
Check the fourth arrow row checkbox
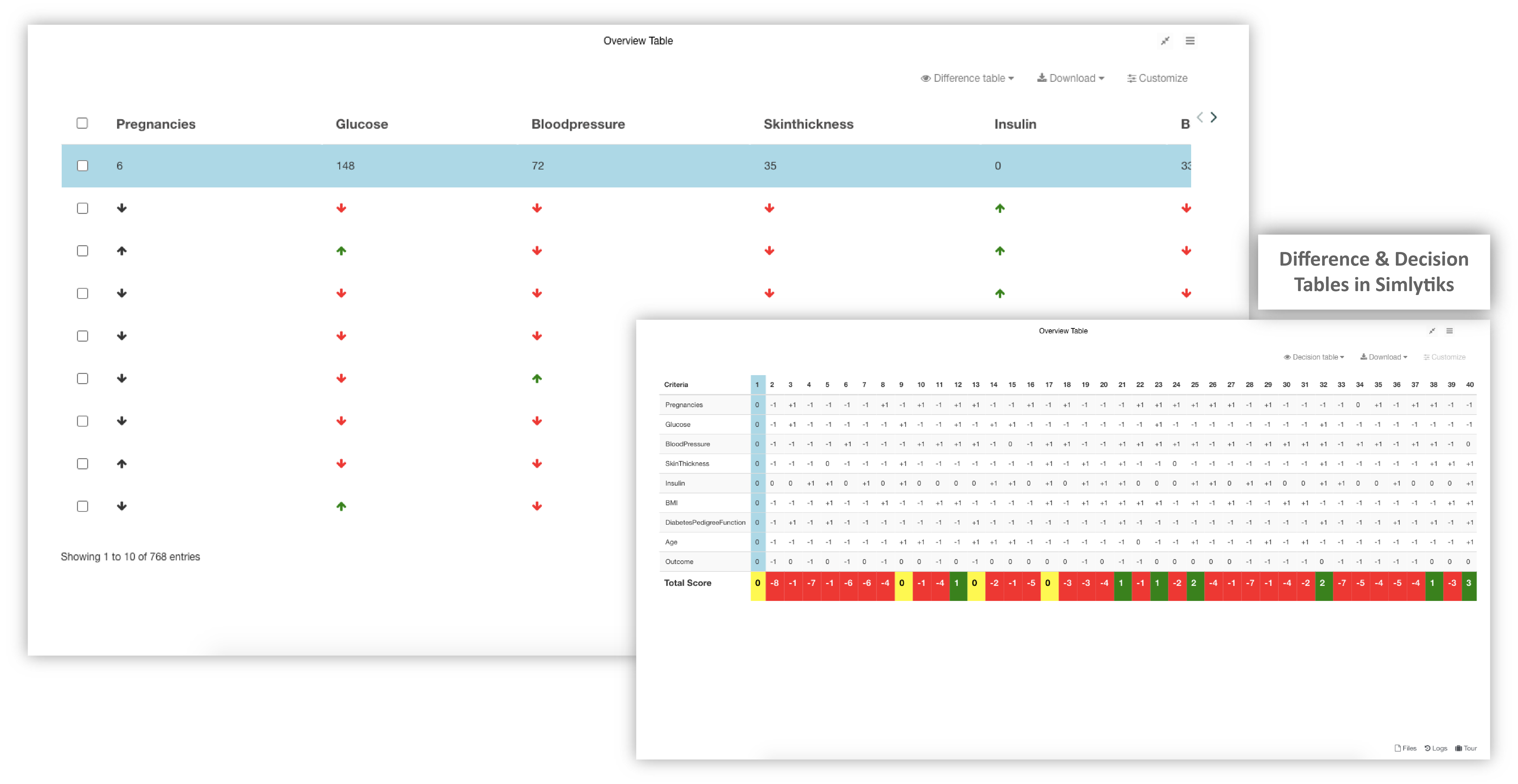pyautogui.click(x=83, y=336)
